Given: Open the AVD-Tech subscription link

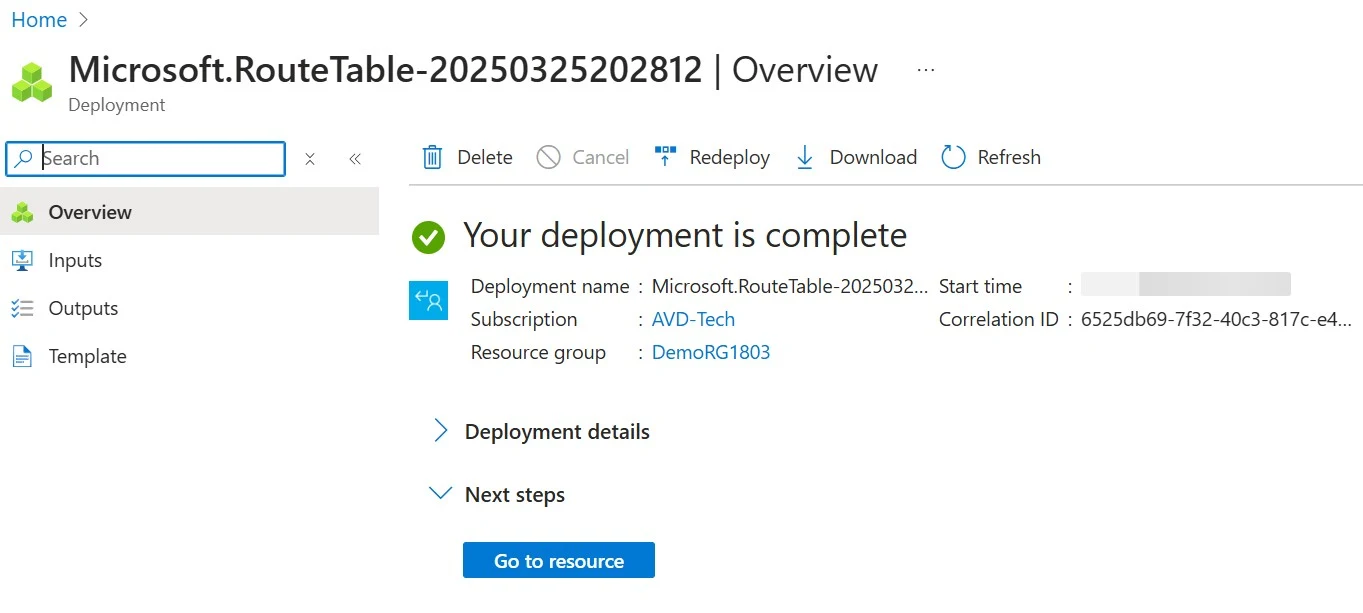Looking at the screenshot, I should (x=693, y=319).
